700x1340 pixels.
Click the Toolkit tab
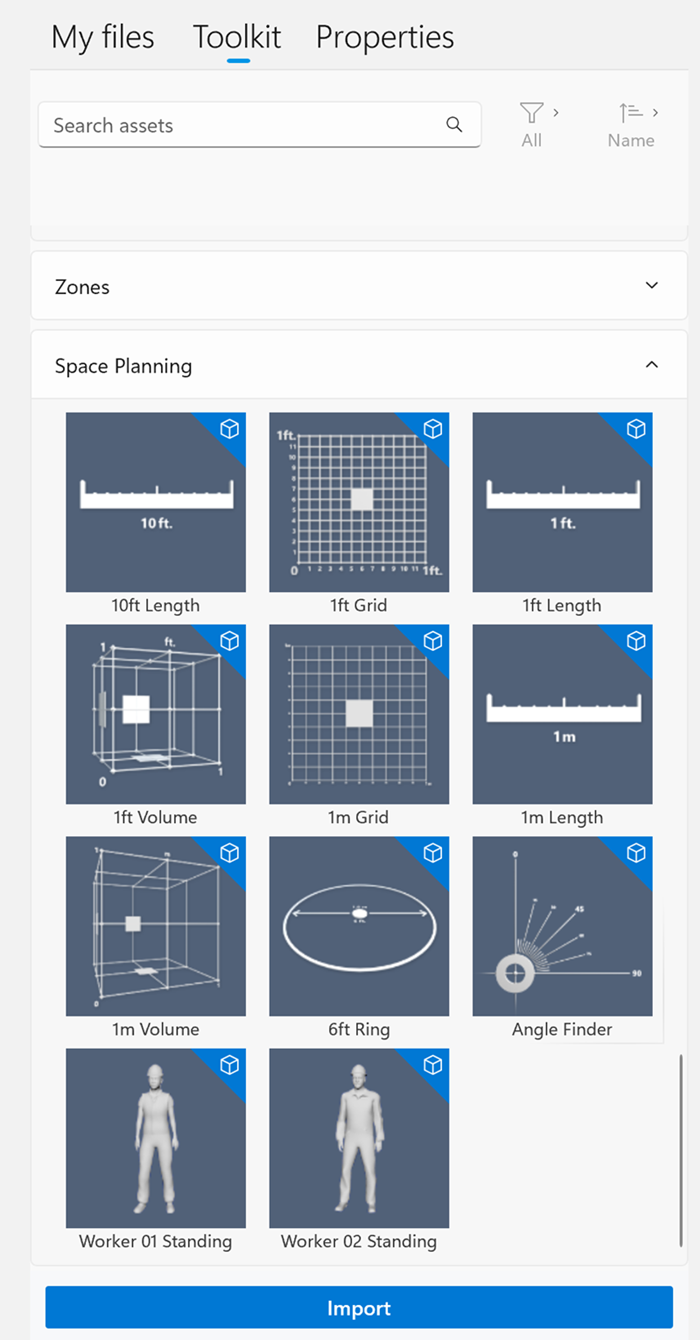pyautogui.click(x=237, y=37)
